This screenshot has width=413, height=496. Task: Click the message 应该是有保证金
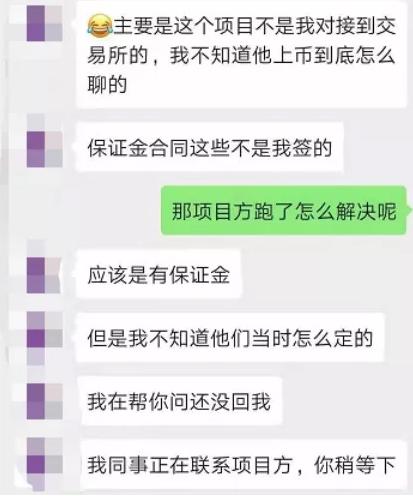(x=159, y=274)
